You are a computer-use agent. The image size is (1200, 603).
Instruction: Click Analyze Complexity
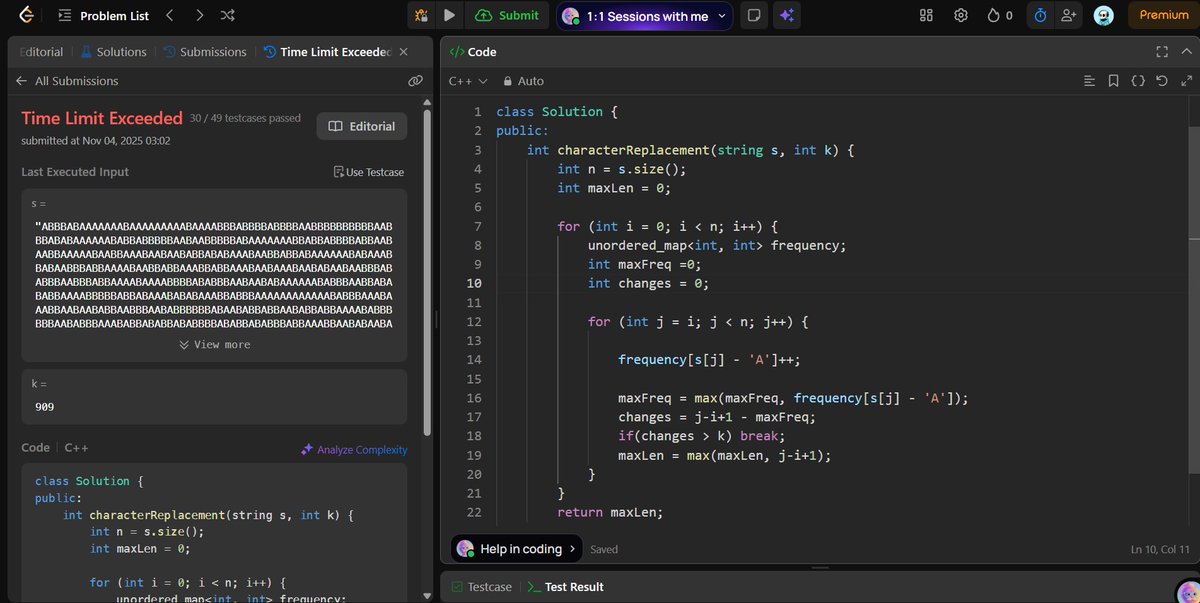354,450
